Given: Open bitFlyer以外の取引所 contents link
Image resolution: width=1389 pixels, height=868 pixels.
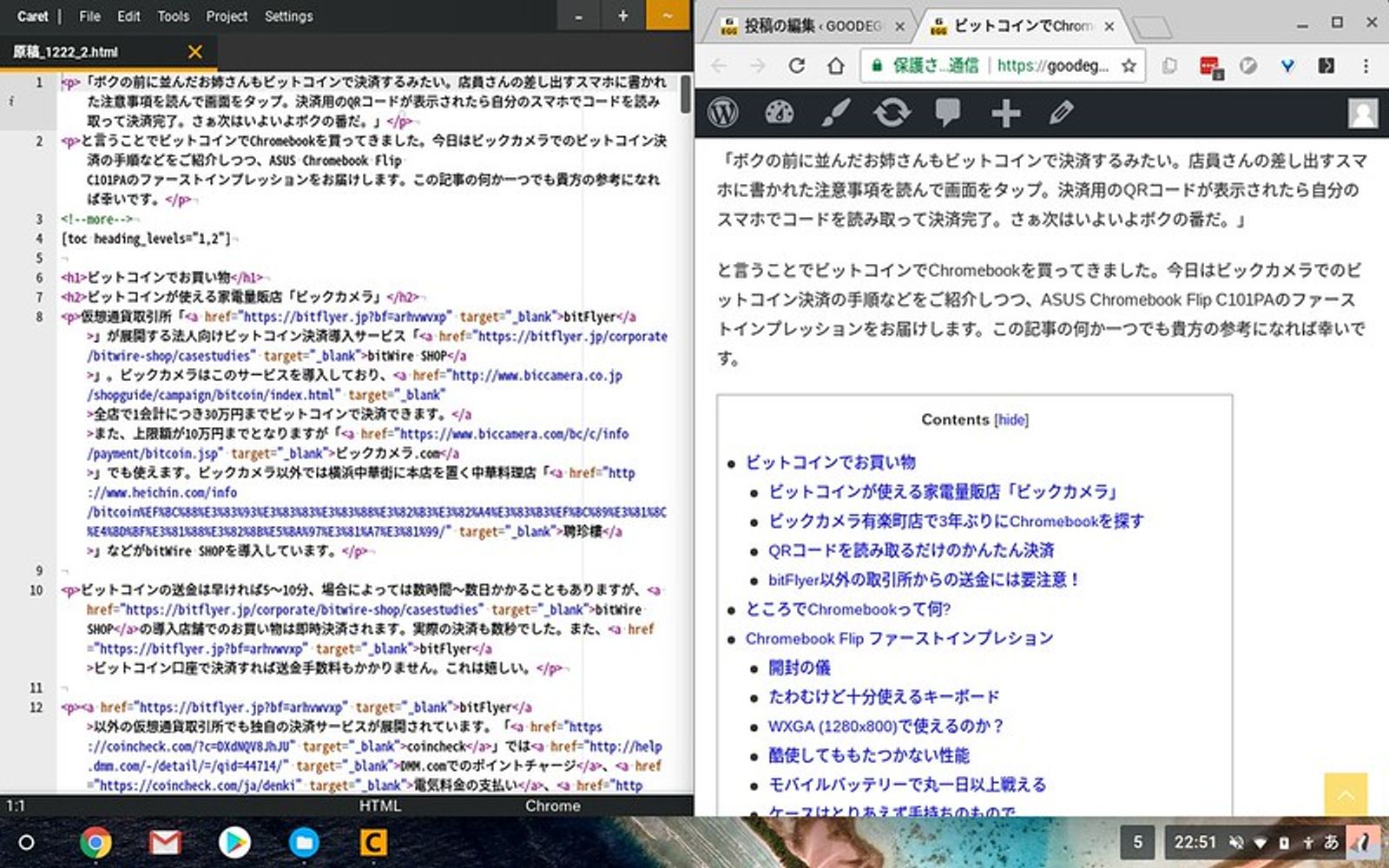Looking at the screenshot, I should pos(924,579).
